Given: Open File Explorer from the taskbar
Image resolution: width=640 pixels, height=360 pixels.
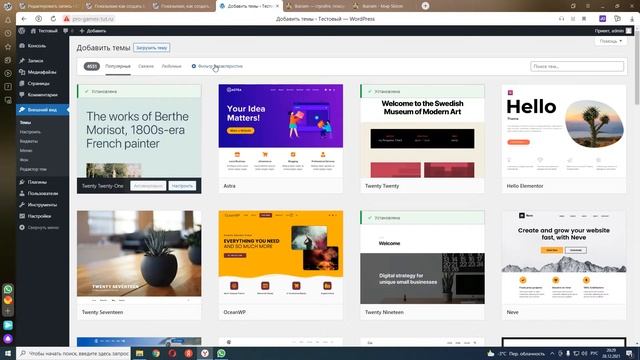Looking at the screenshot, I should click(140, 353).
